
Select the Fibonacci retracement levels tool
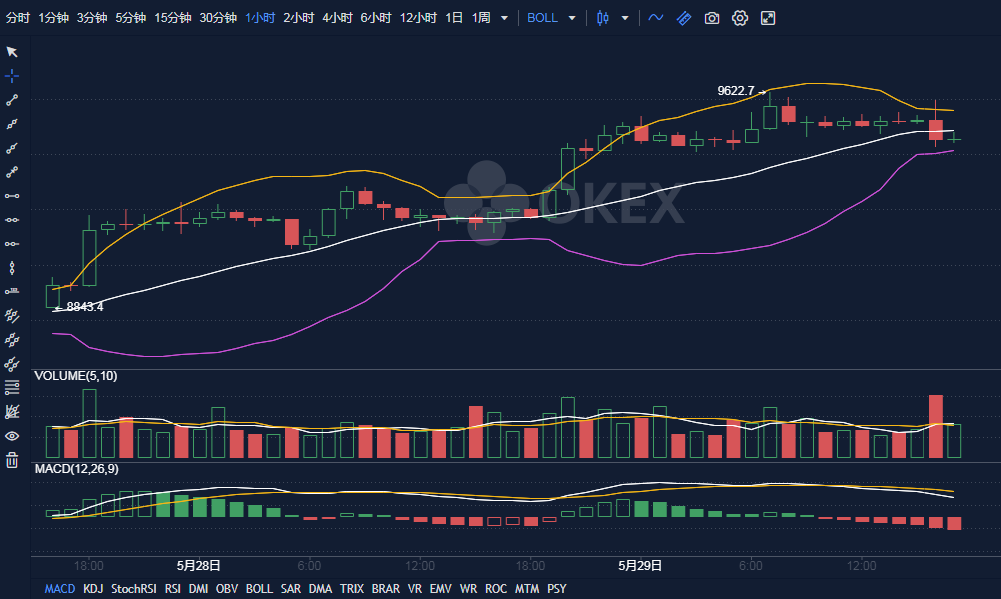(x=11, y=388)
